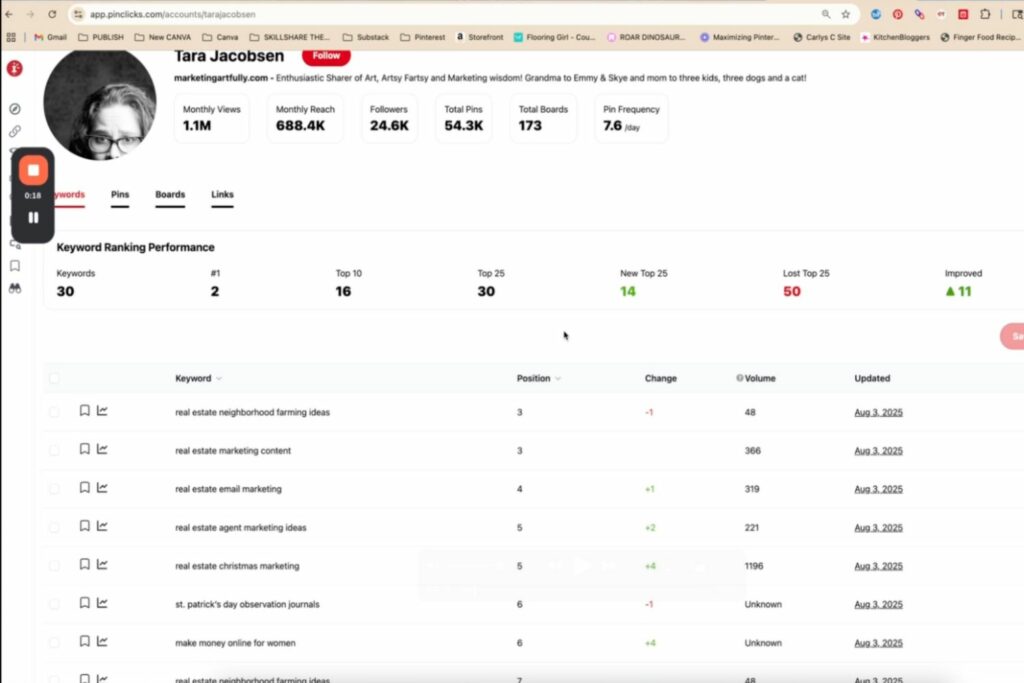
Task: Open the bookmark icon in left sidebar
Action: 14,266
